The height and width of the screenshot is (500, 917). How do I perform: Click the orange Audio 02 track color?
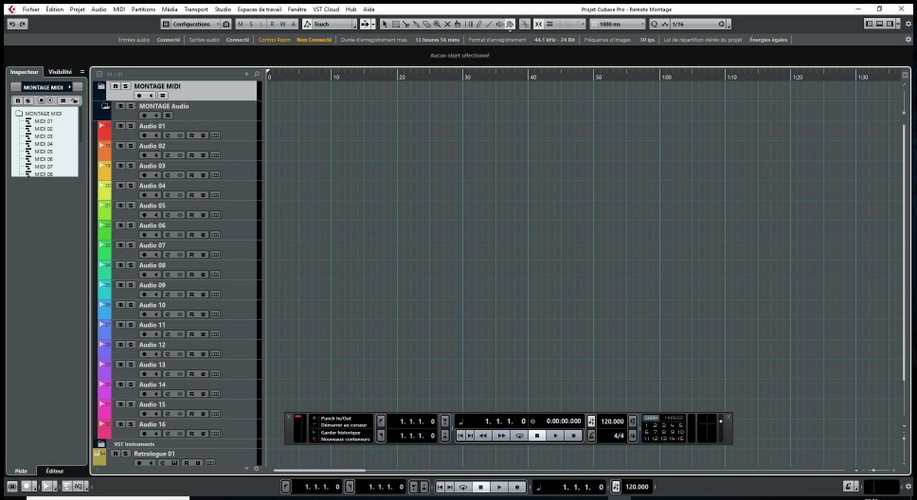click(x=104, y=151)
